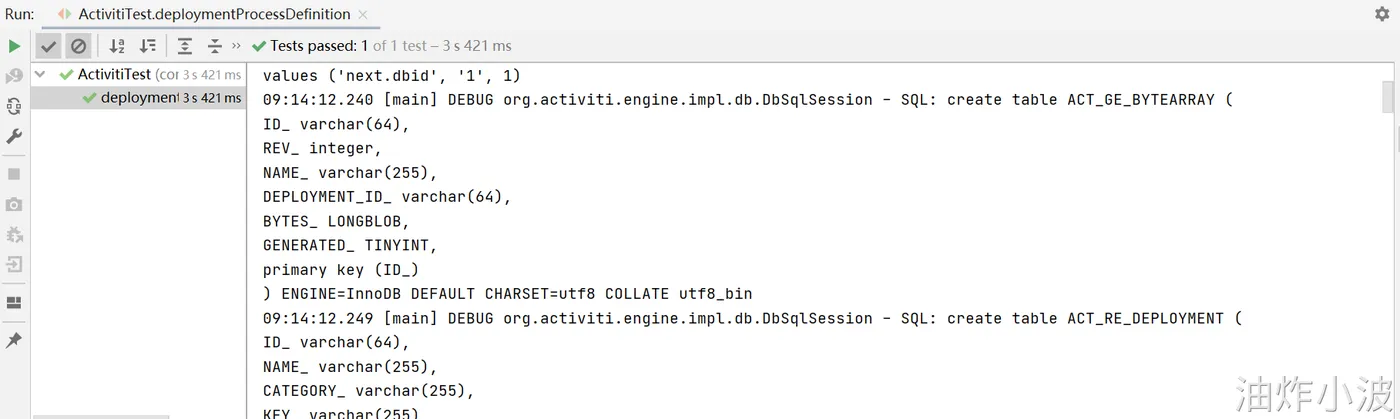1400x419 pixels.
Task: Select the deployment test result row
Action: [140, 98]
